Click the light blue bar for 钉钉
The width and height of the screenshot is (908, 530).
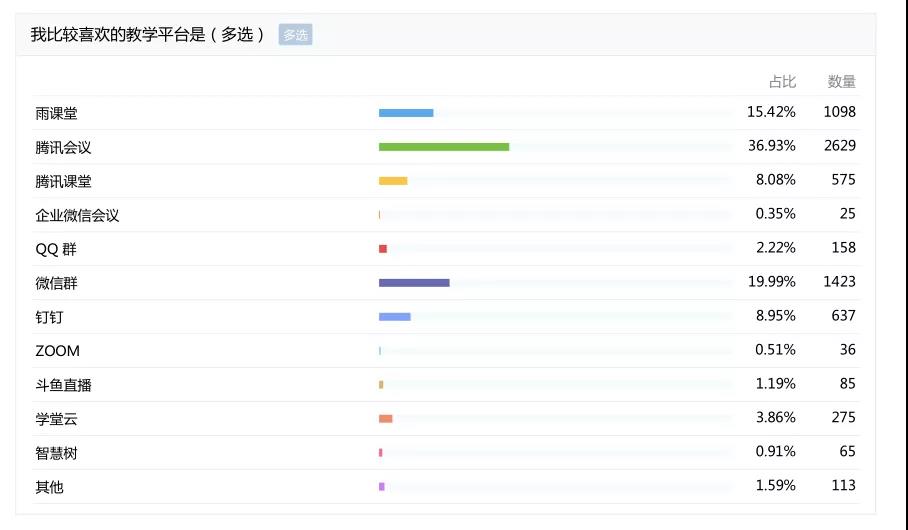(395, 317)
